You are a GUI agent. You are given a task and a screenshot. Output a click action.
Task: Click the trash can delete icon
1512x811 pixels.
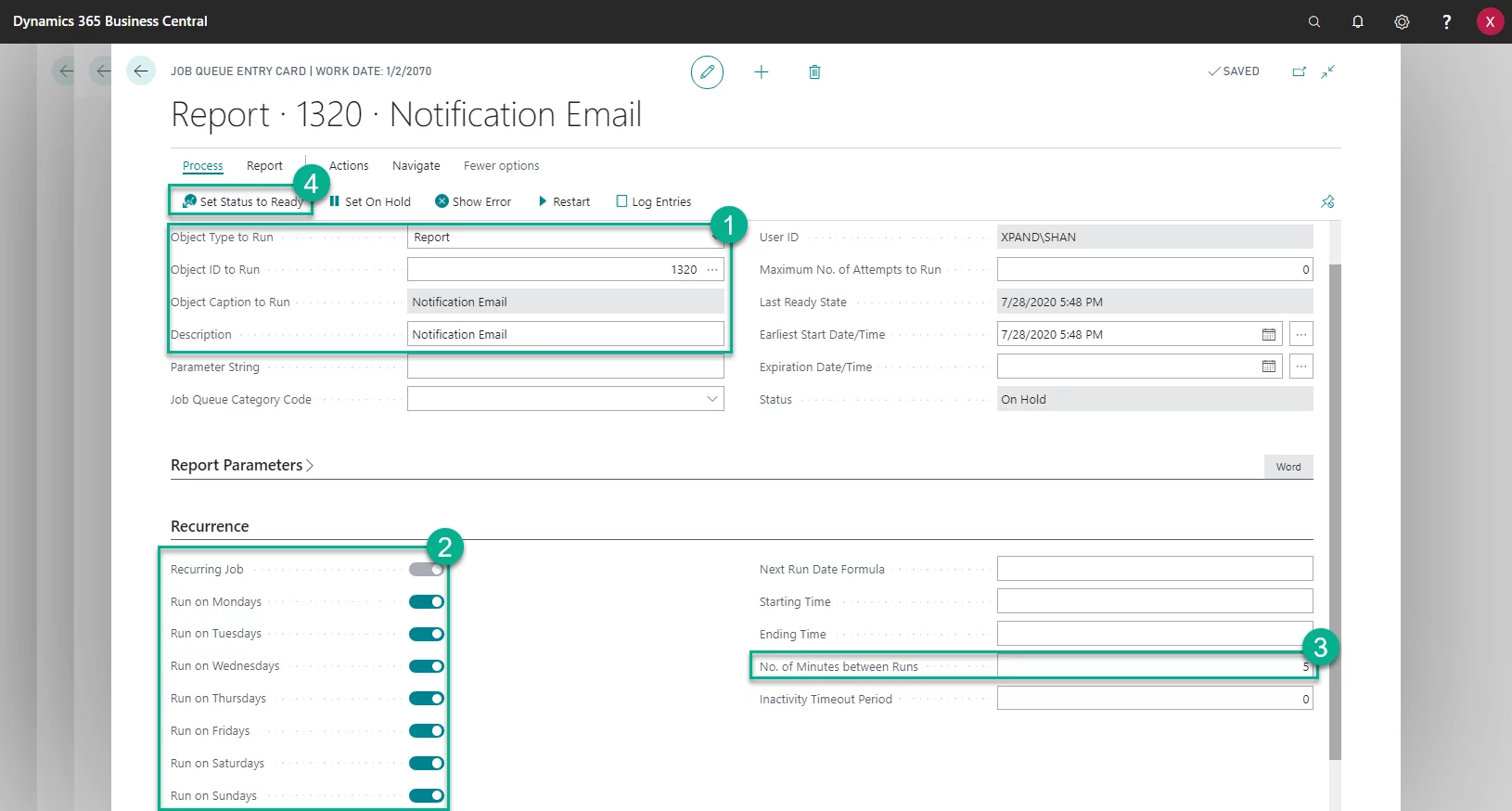814,71
